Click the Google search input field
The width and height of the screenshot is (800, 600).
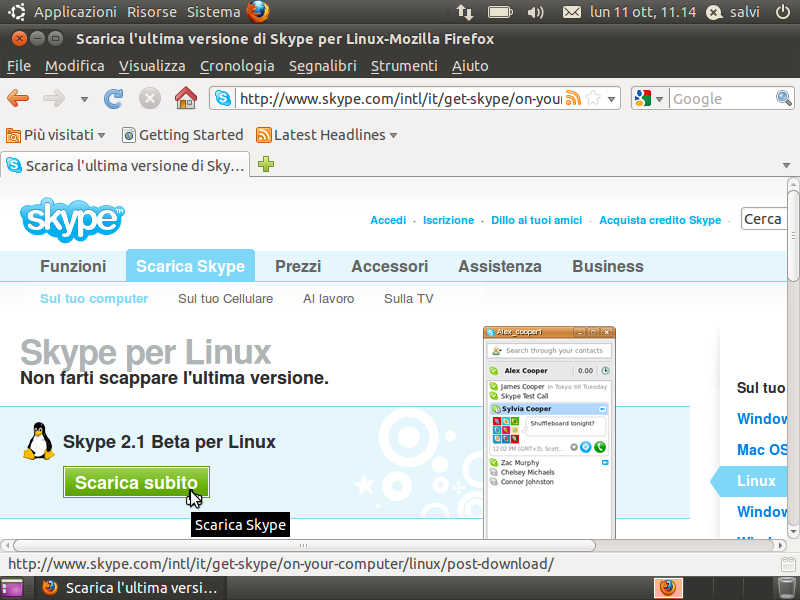(722, 98)
